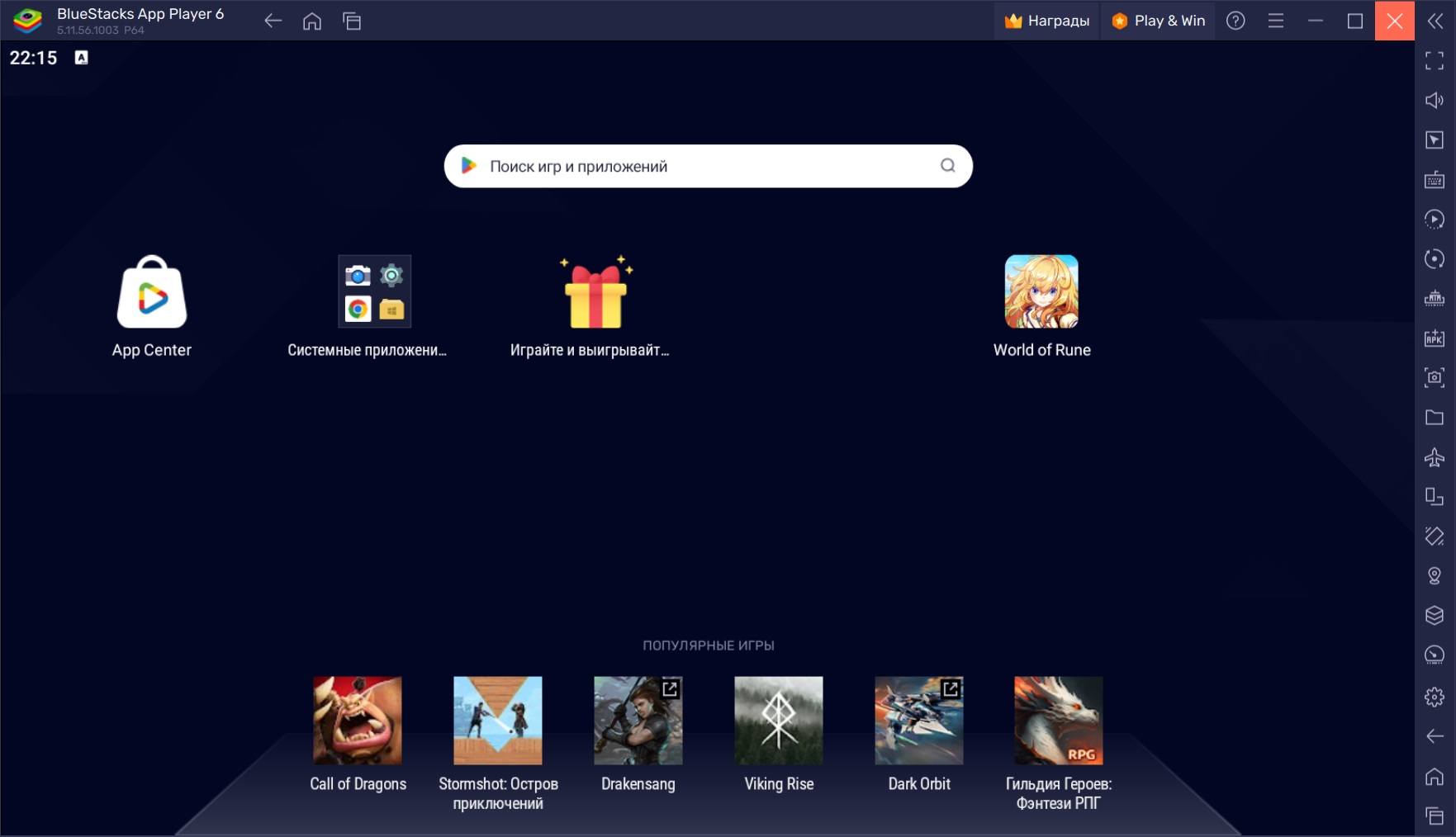This screenshot has height=837, width=1456.
Task: Open recent apps from title bar icon
Action: click(352, 21)
